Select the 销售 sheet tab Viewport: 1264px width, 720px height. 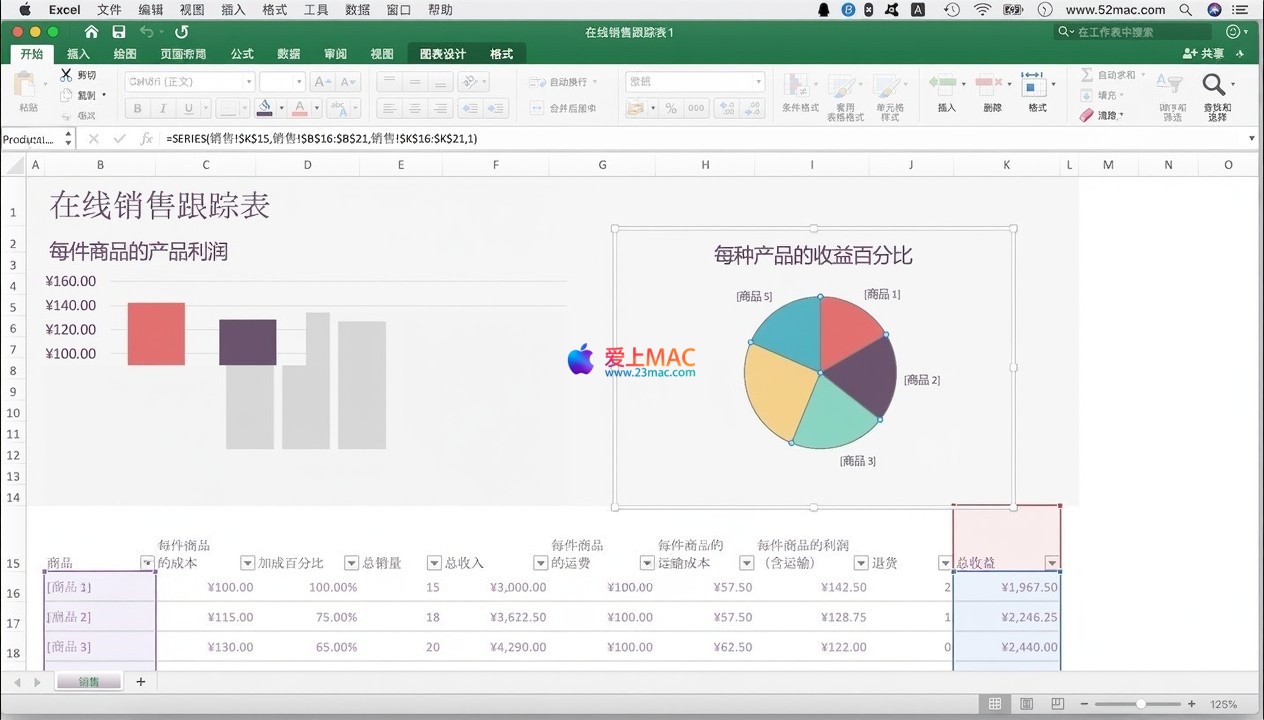click(89, 682)
